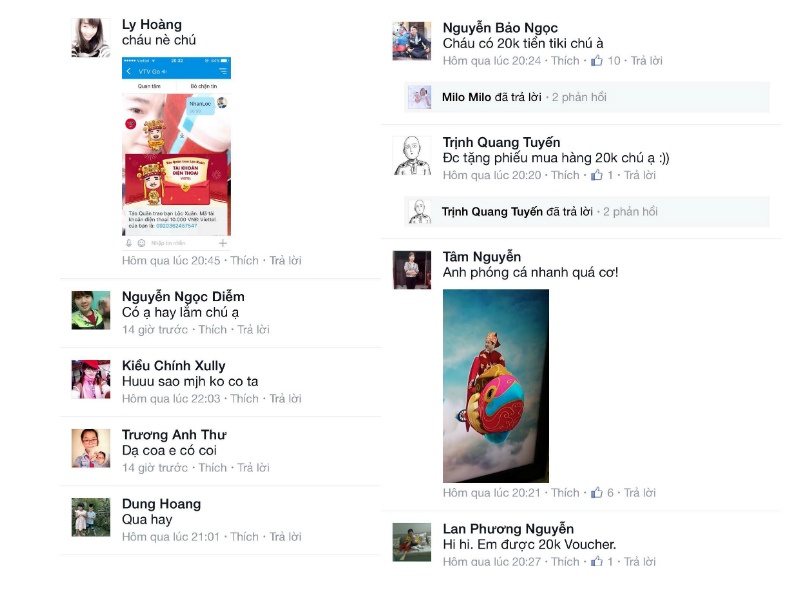The height and width of the screenshot is (600, 800).
Task: Expand Milo Milo's 2 replies thread
Action: 587,97
